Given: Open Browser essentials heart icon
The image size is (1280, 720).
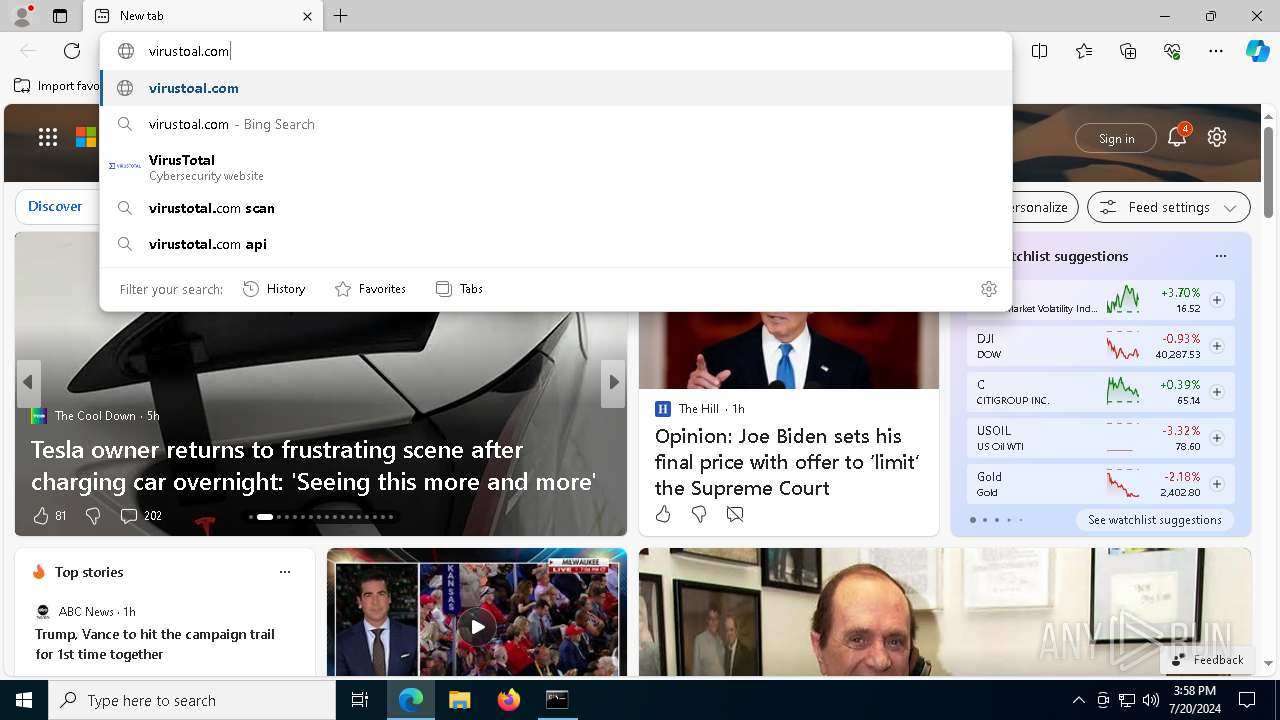Looking at the screenshot, I should 1172,51.
